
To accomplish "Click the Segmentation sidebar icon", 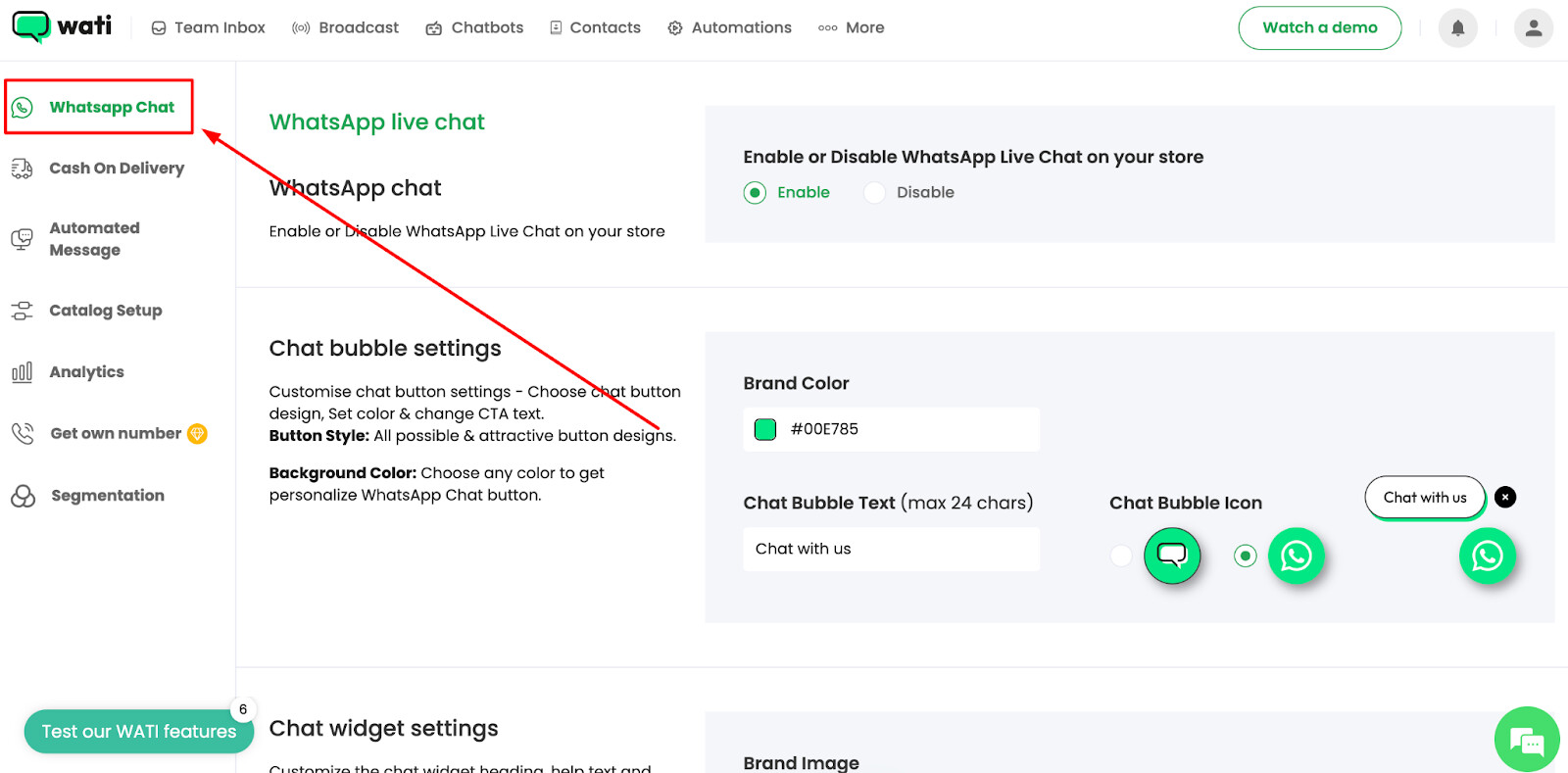I will (23, 496).
